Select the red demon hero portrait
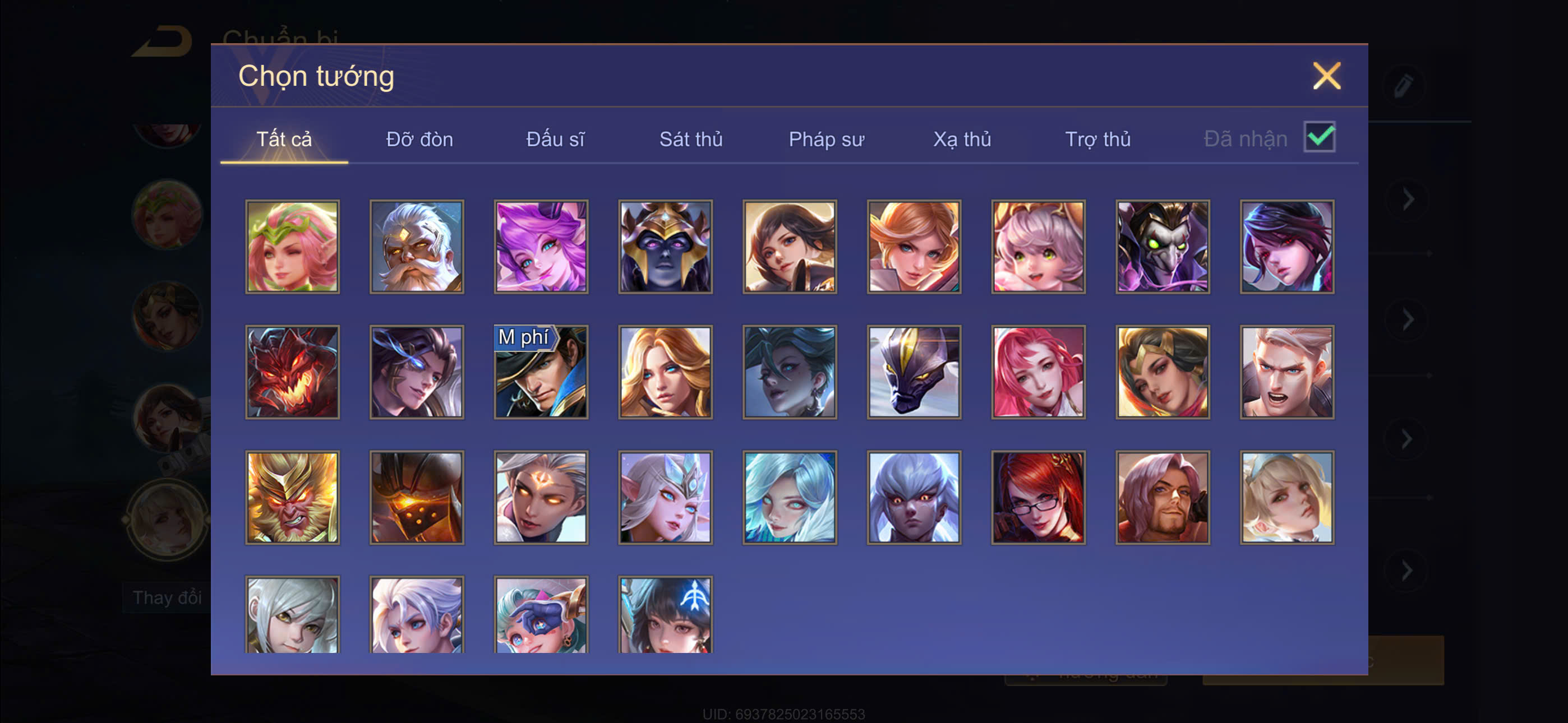 click(292, 372)
